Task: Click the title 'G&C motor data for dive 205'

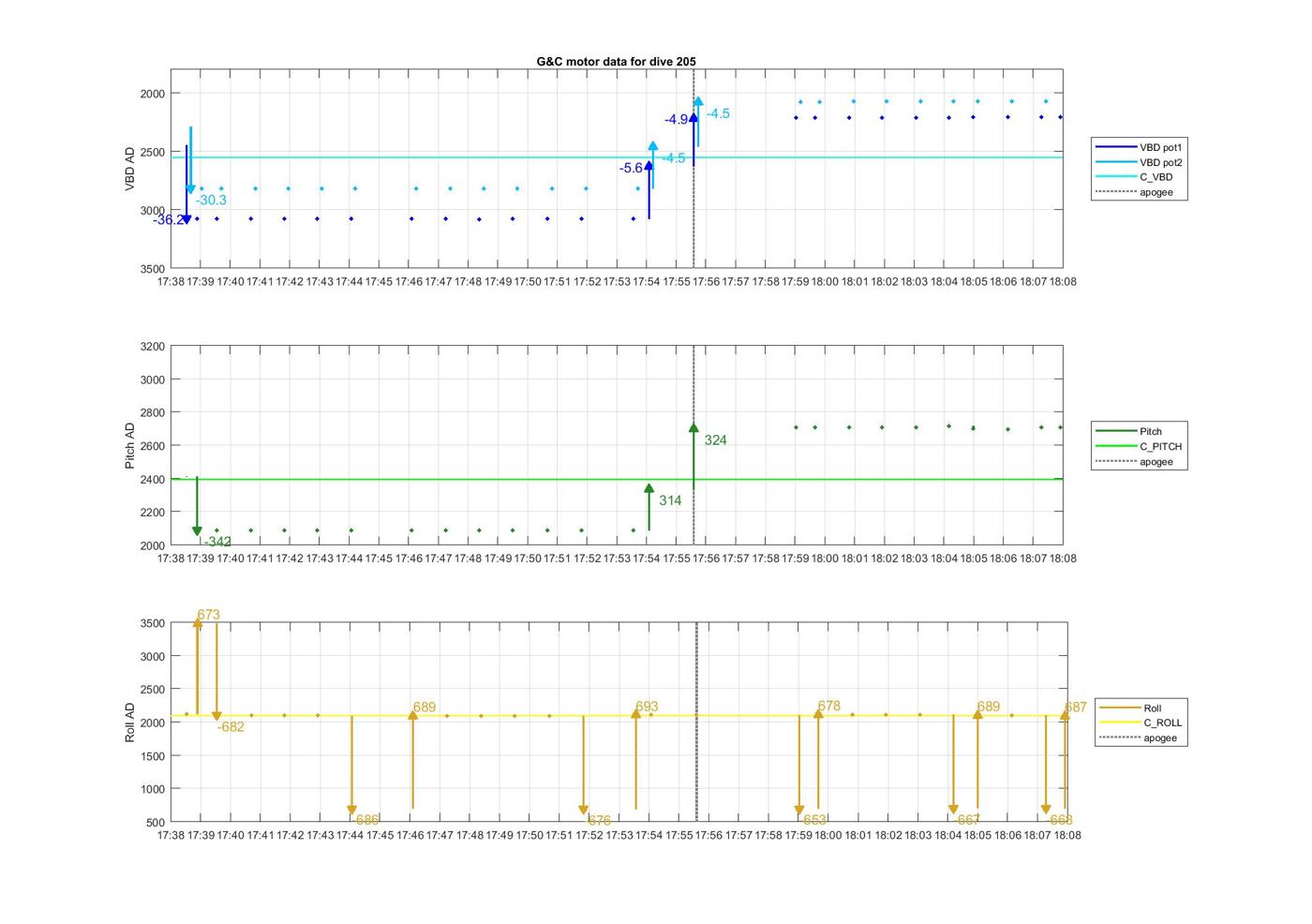Action: [616, 61]
